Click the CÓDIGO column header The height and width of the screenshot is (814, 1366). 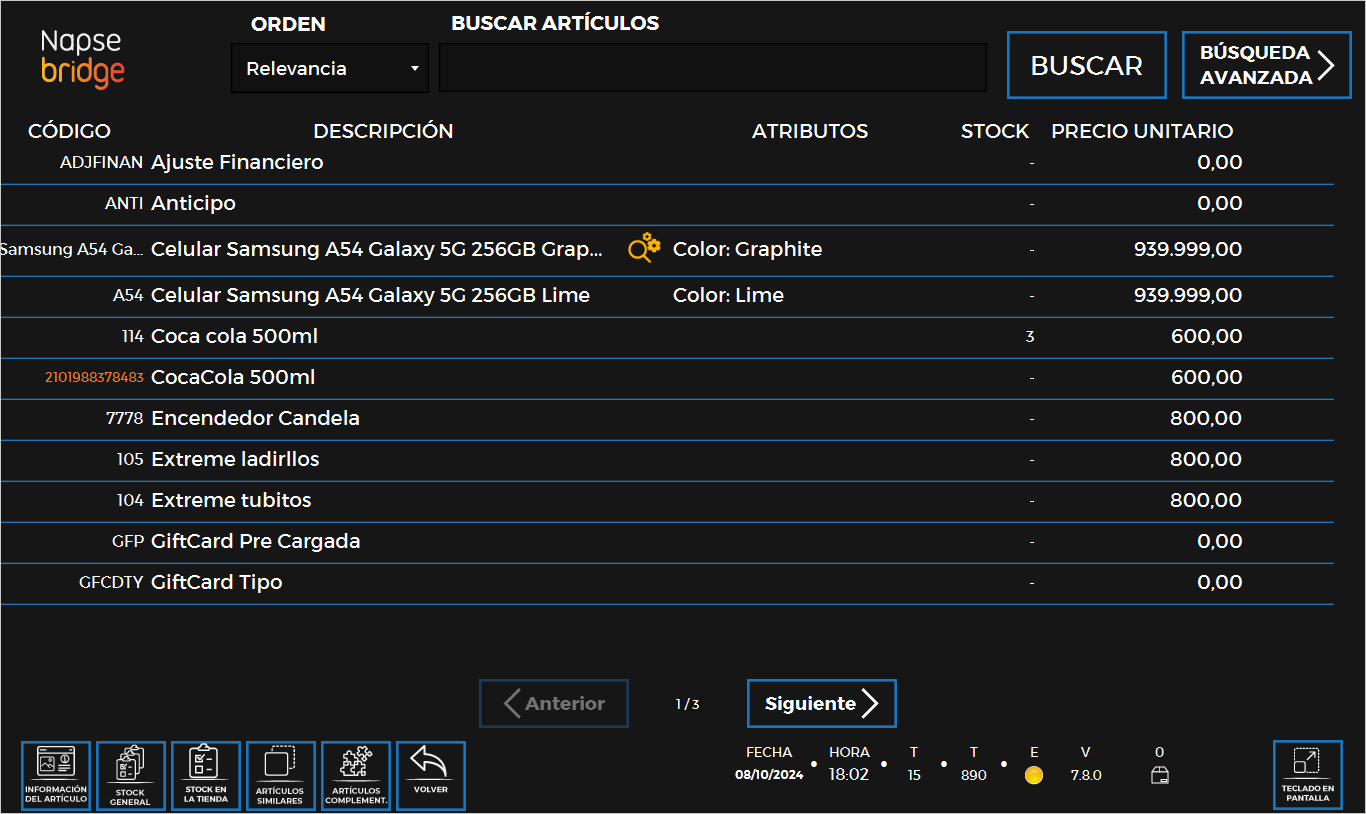tap(69, 131)
